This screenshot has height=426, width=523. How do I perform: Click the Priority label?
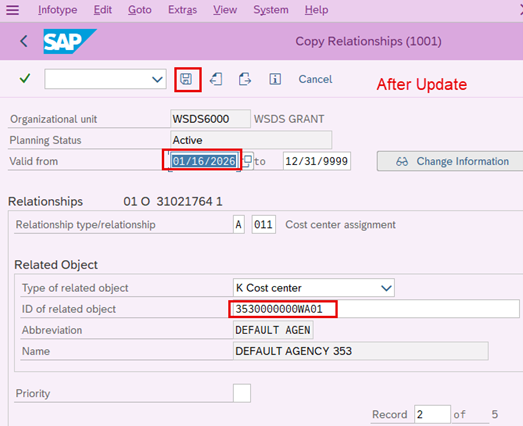[33, 394]
